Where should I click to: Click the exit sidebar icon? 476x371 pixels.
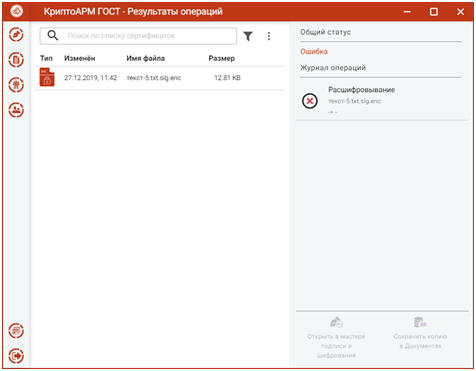16,356
